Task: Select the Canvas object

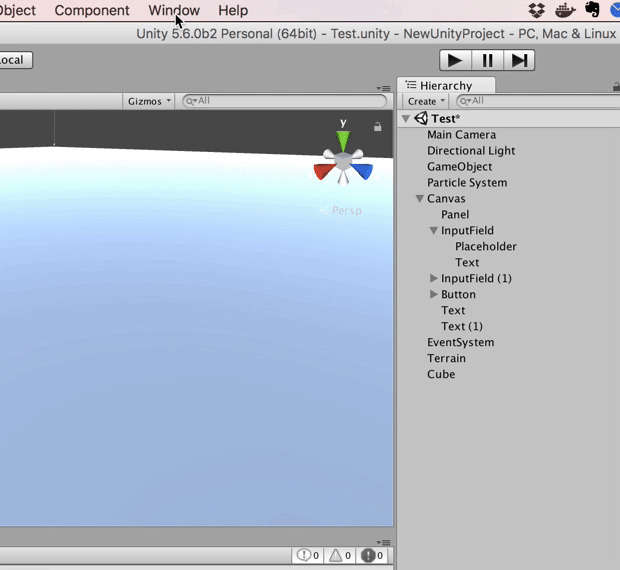Action: (x=446, y=198)
